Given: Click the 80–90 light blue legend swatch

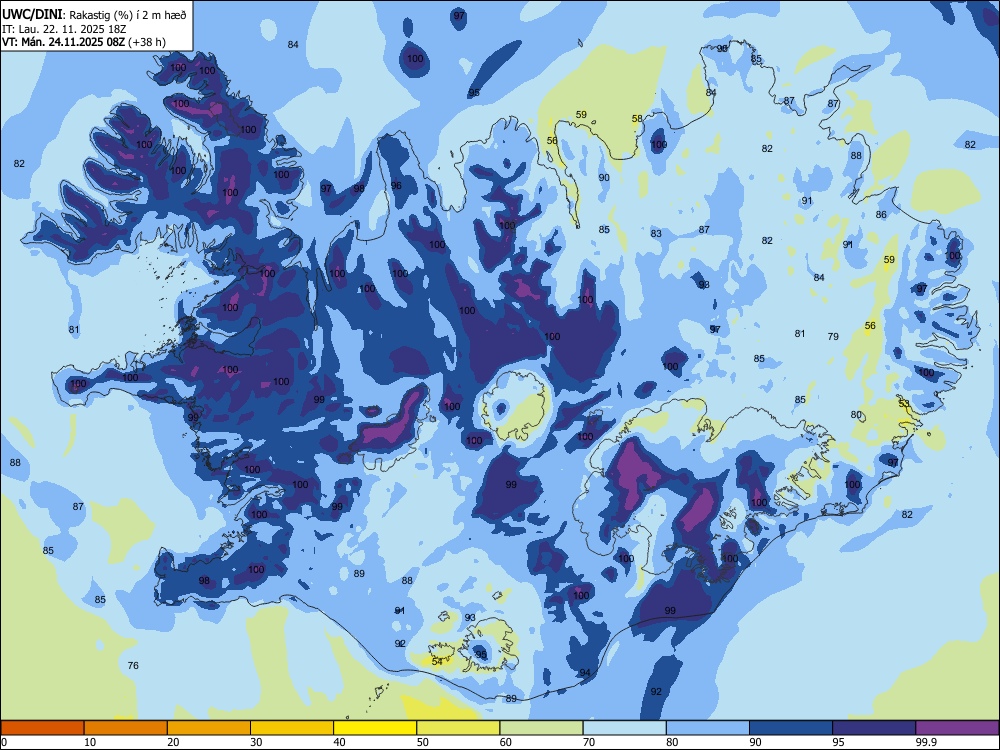Looking at the screenshot, I should 708,728.
